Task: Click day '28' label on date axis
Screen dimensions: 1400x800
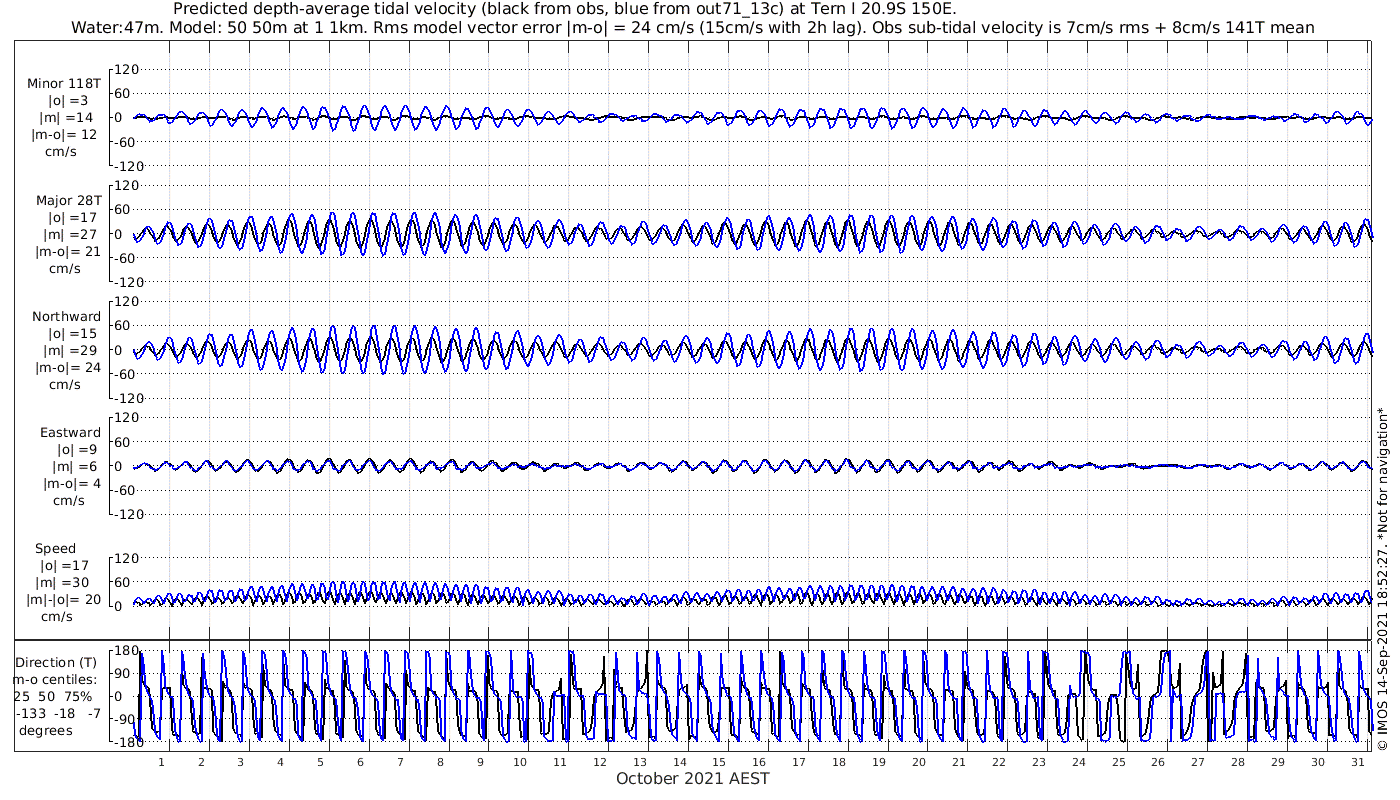Action: pos(1238,762)
